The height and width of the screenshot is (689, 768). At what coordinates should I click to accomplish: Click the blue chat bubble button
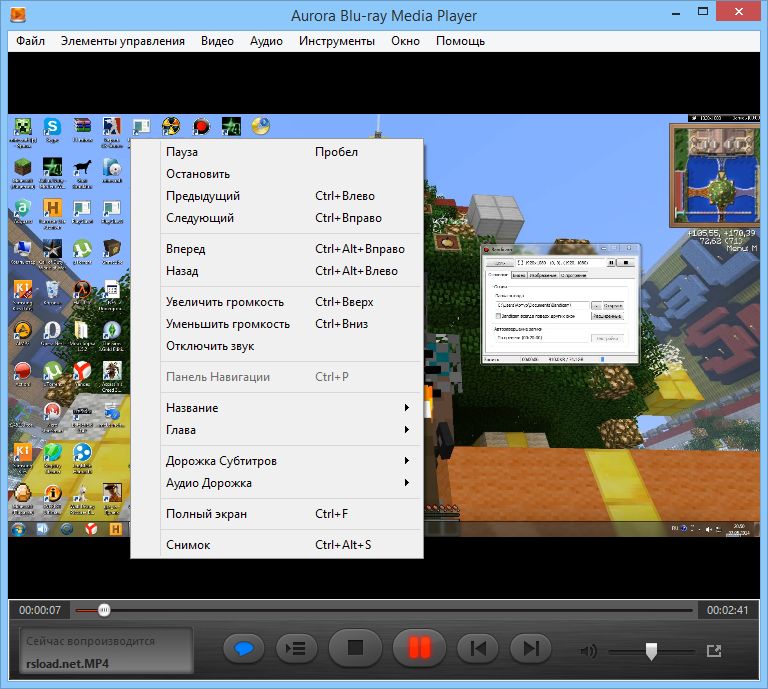pos(243,649)
